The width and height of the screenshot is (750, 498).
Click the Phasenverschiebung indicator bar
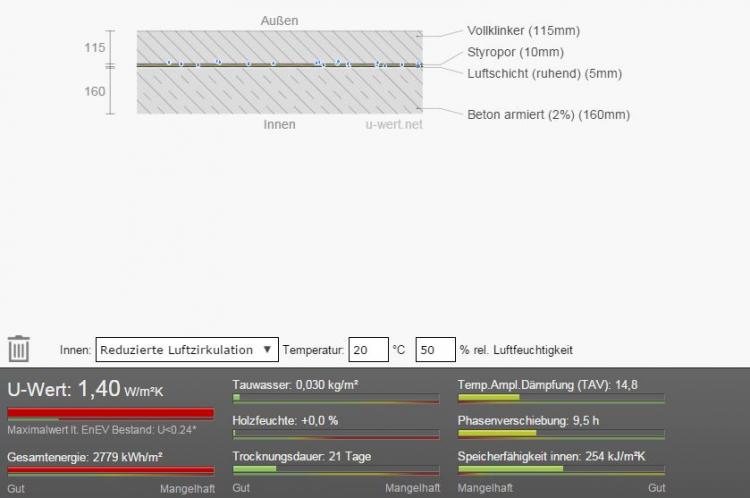[561, 434]
